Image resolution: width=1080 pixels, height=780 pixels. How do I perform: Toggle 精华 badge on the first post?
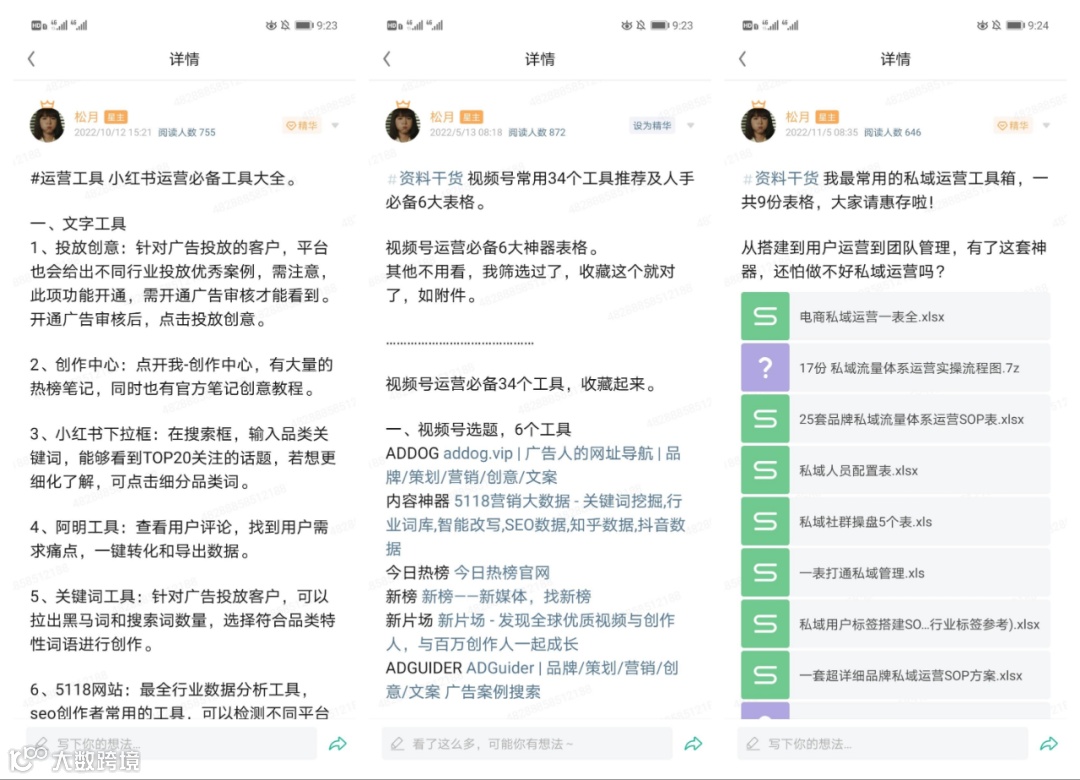point(302,125)
